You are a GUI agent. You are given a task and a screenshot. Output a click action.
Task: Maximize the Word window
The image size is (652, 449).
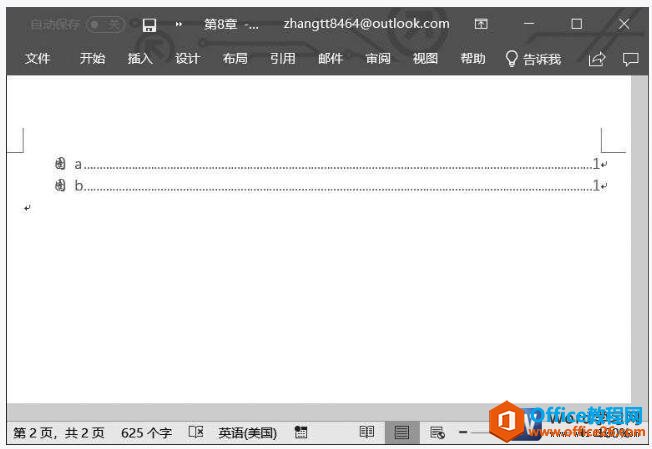tap(576, 24)
